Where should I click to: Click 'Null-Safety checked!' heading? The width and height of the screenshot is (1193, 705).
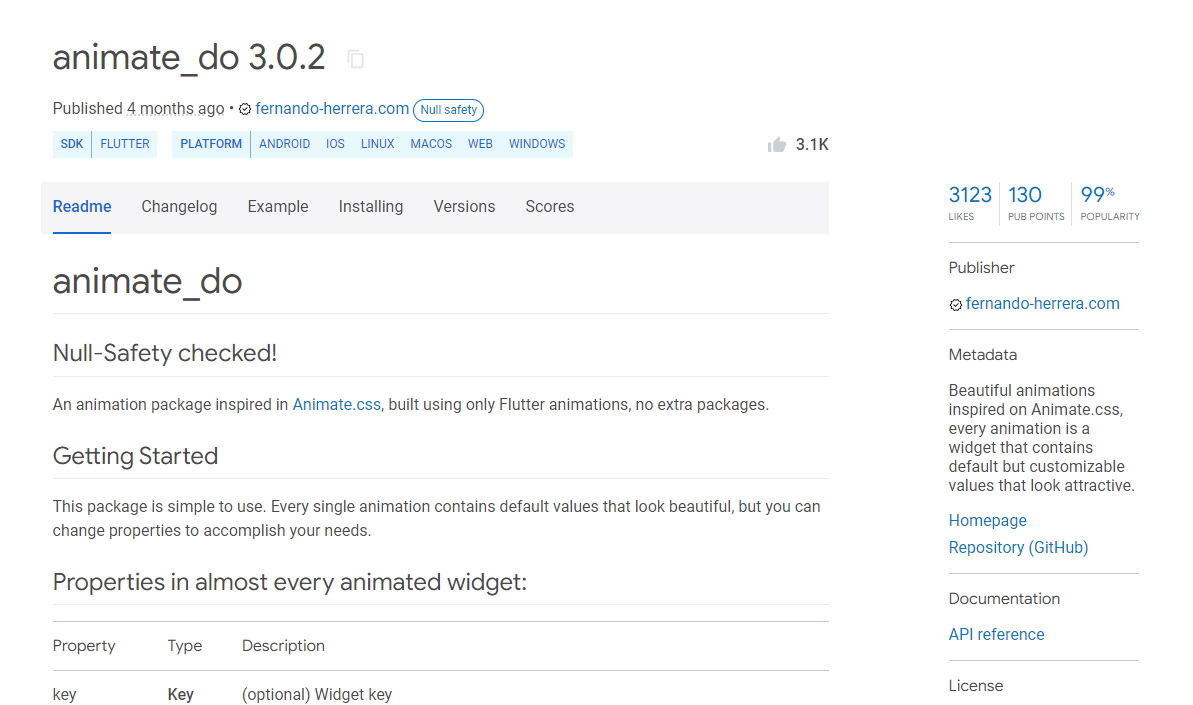(x=164, y=353)
